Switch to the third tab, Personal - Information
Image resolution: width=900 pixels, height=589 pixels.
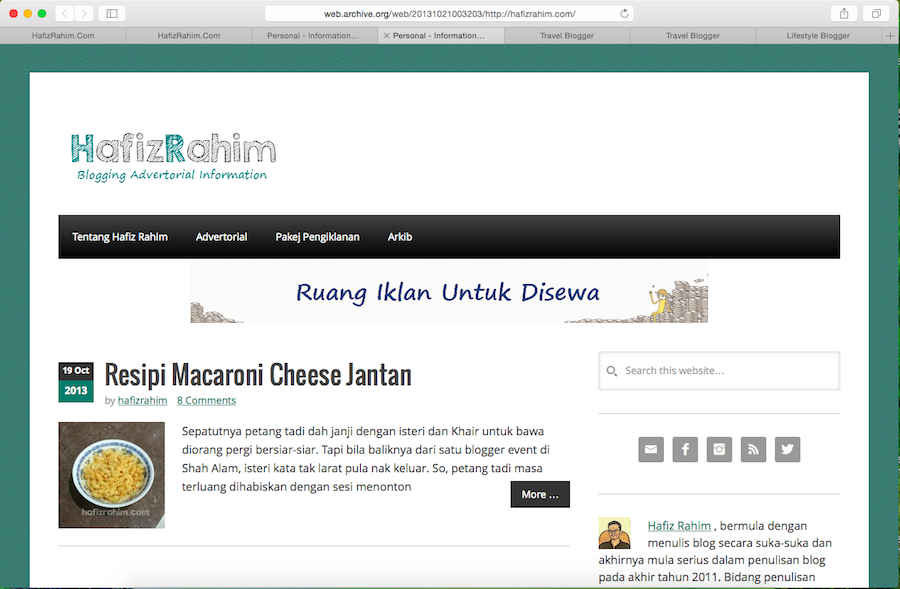coord(315,36)
